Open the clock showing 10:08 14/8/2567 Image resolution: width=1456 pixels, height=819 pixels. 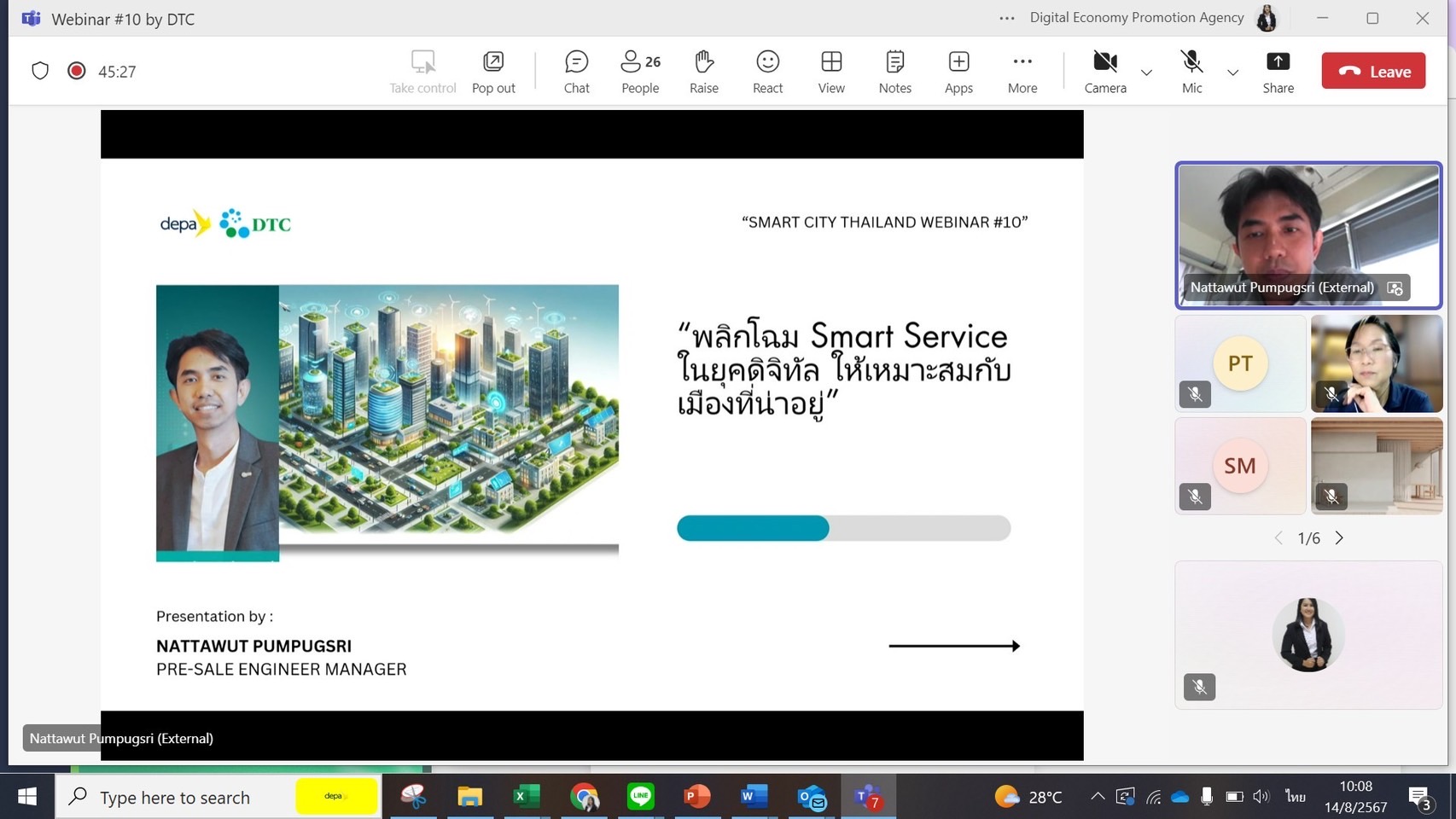point(1355,797)
